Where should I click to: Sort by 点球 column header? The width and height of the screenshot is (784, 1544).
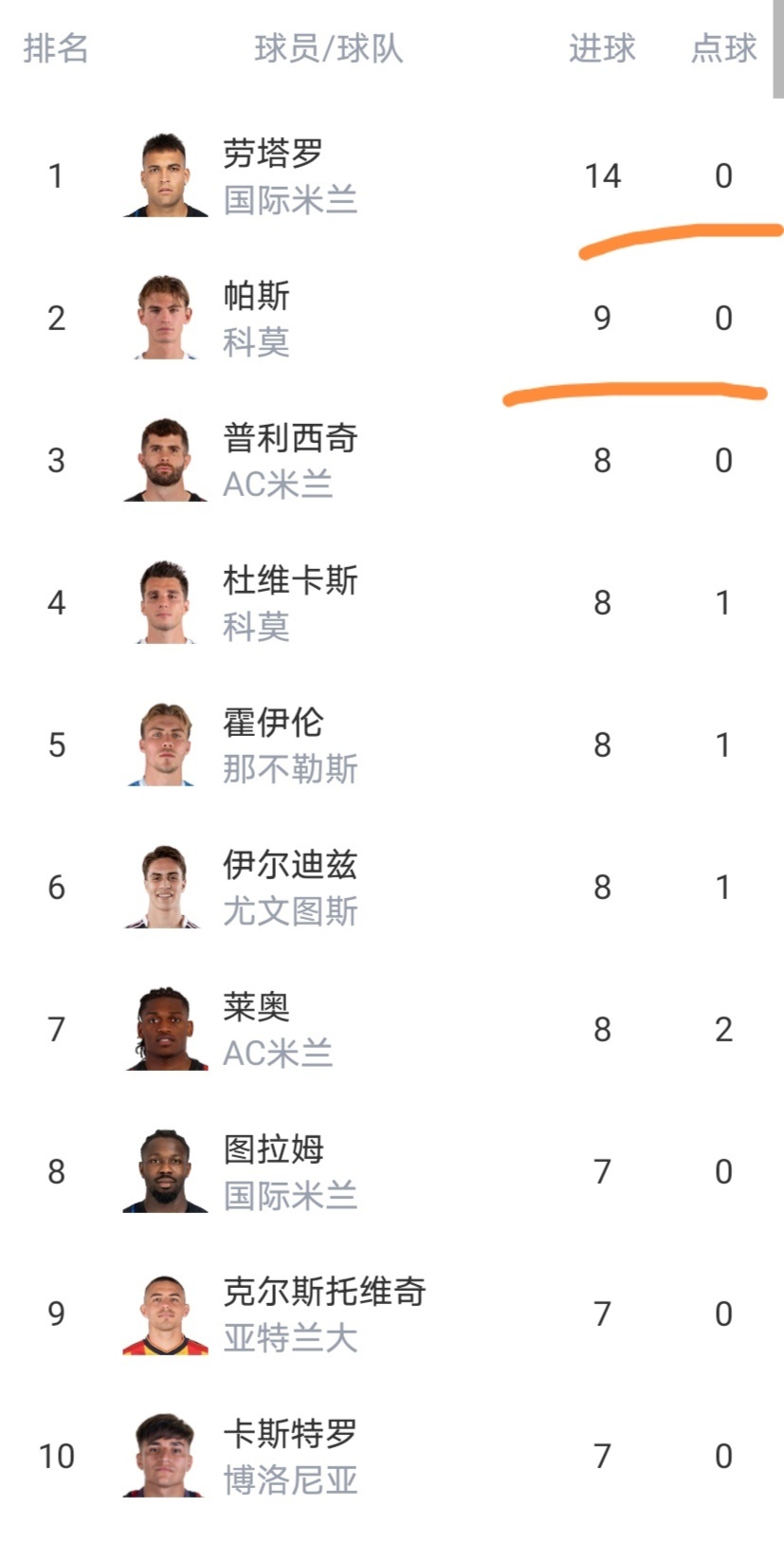[x=723, y=48]
